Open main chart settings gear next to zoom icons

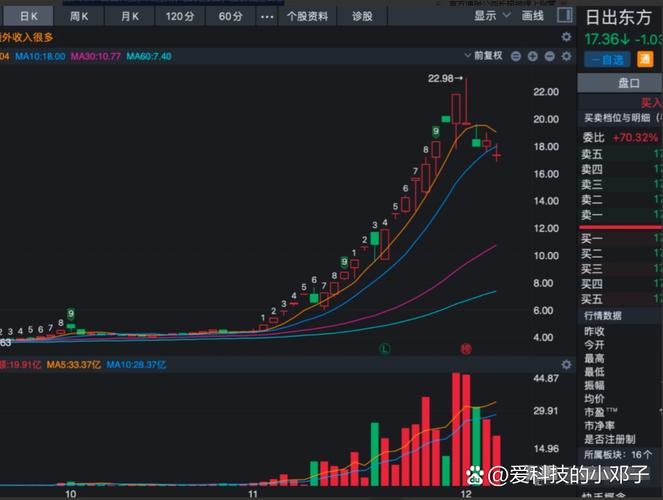(x=566, y=56)
